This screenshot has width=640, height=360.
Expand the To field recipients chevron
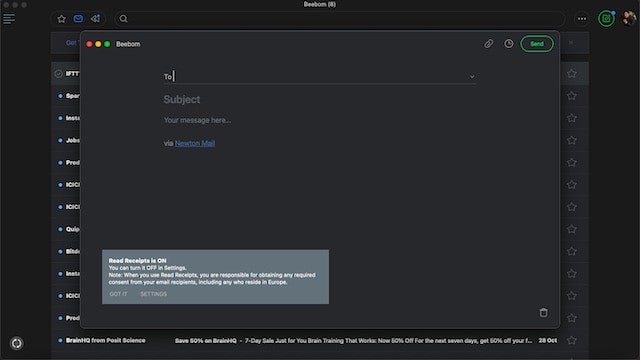(x=472, y=77)
